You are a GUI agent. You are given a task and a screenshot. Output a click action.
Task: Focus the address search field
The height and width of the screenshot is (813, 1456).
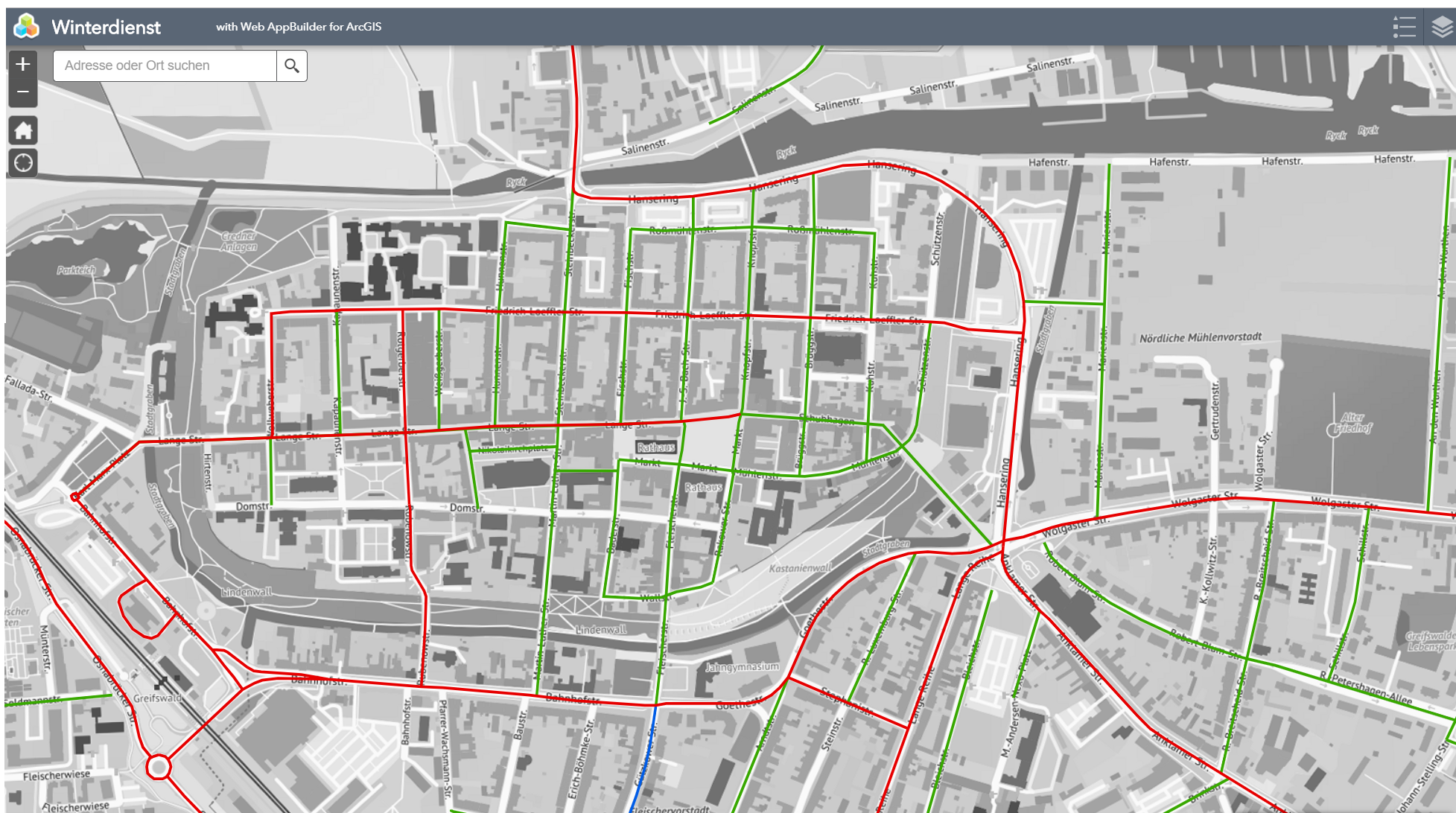pyautogui.click(x=165, y=66)
